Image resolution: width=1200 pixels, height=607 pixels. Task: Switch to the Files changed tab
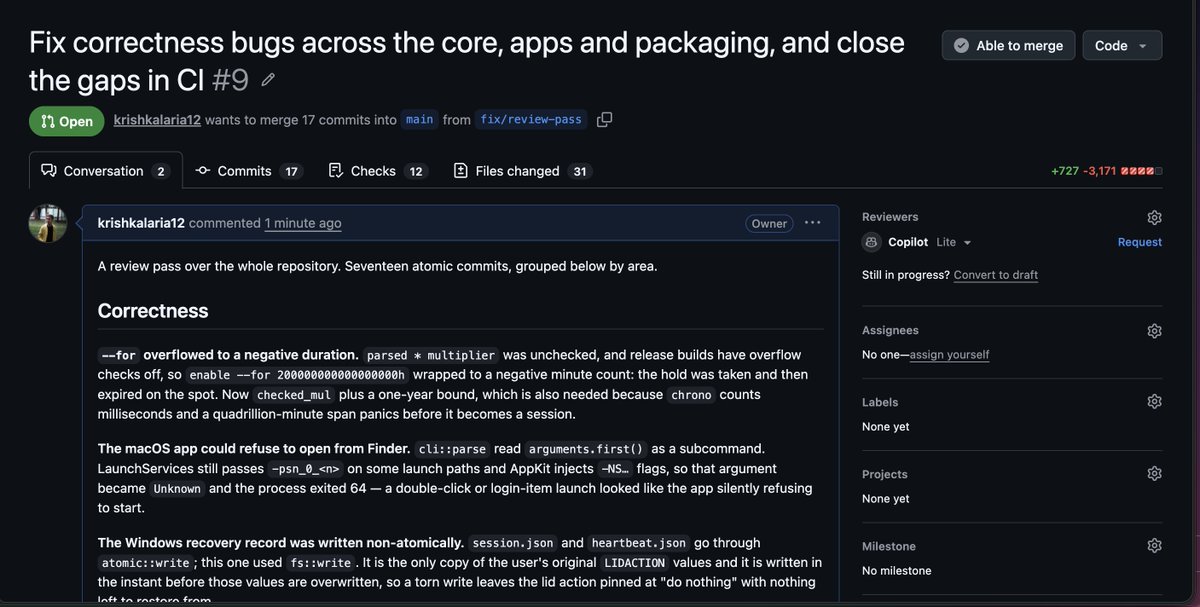[521, 171]
